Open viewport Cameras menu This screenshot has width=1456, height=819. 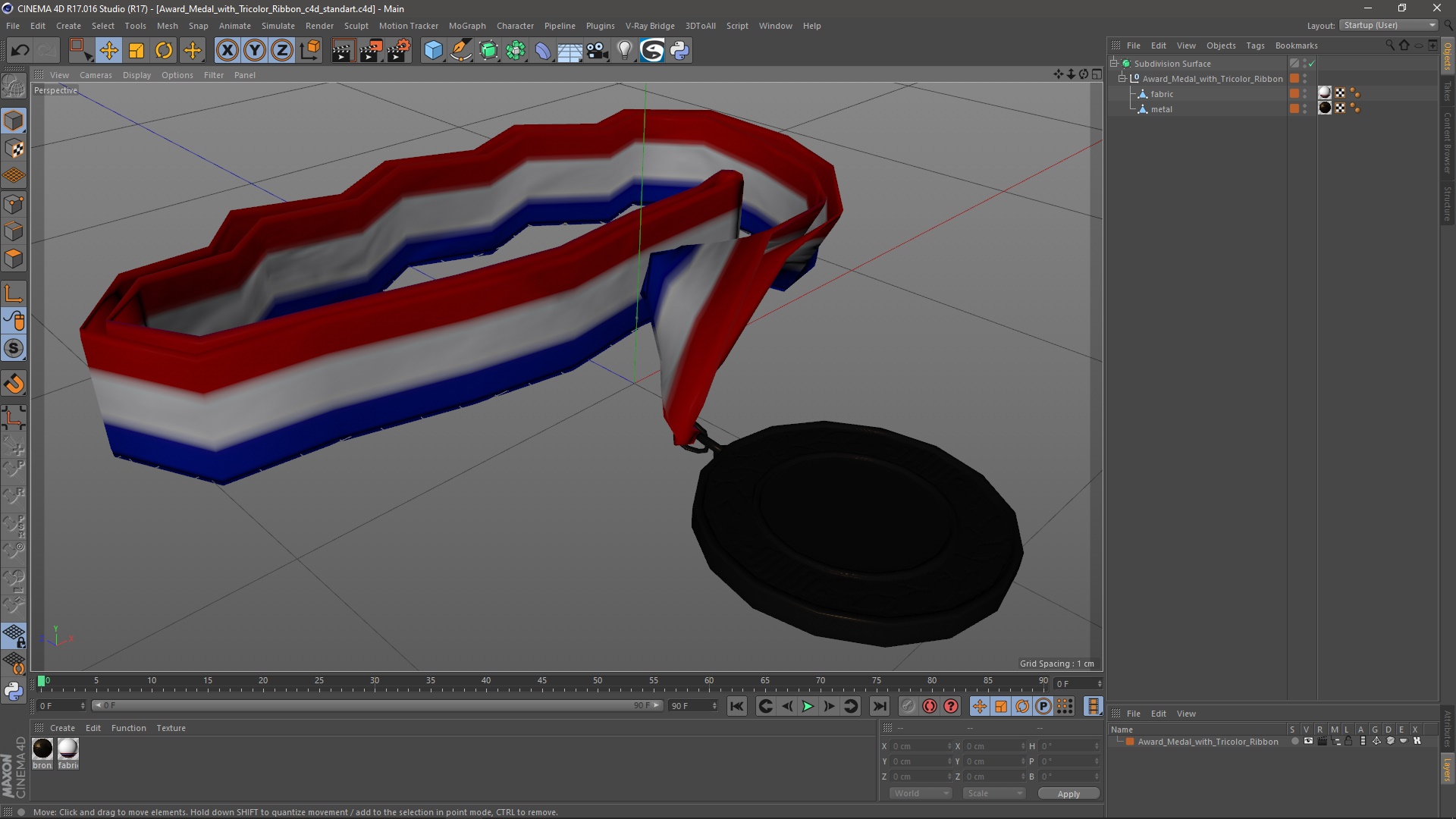pyautogui.click(x=96, y=75)
